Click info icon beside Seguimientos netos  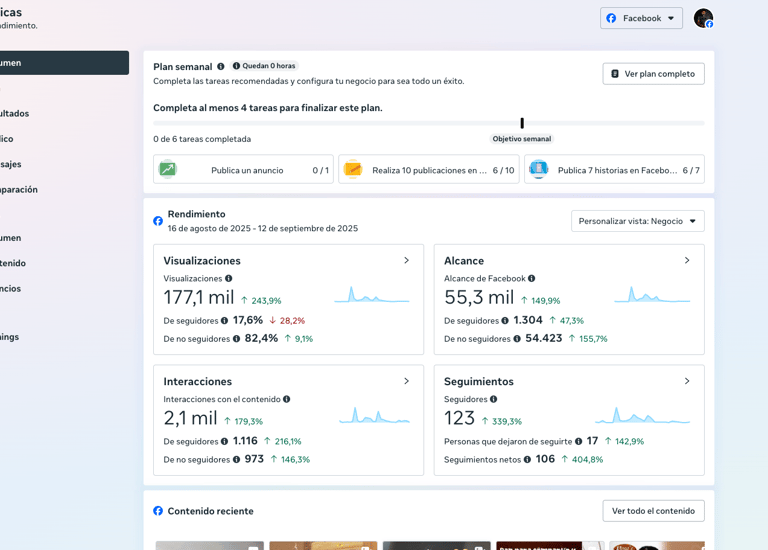[x=527, y=459]
